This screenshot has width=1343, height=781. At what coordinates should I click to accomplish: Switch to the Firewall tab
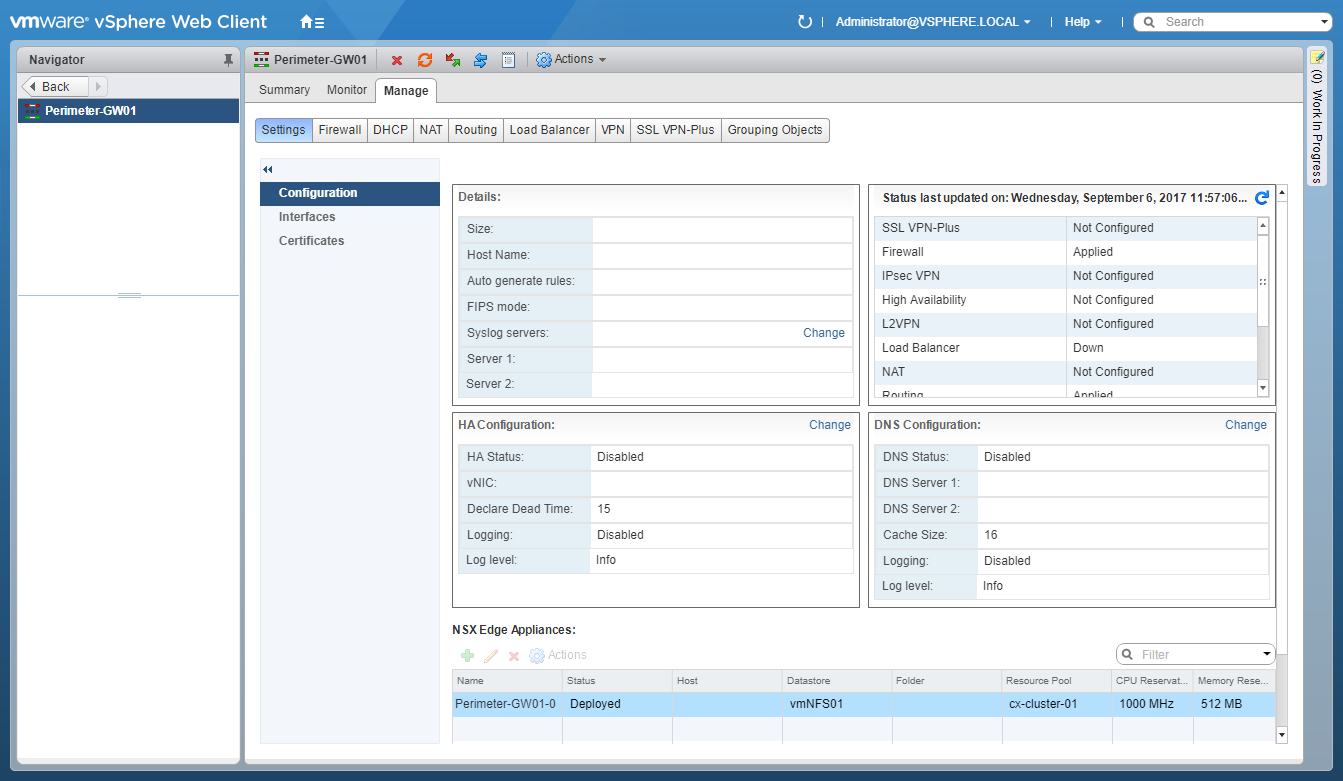pyautogui.click(x=340, y=130)
